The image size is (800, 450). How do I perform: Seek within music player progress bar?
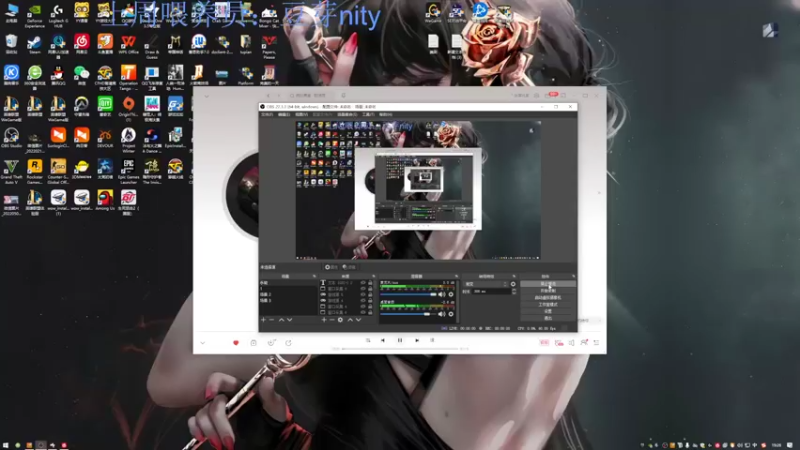pyautogui.click(x=400, y=349)
